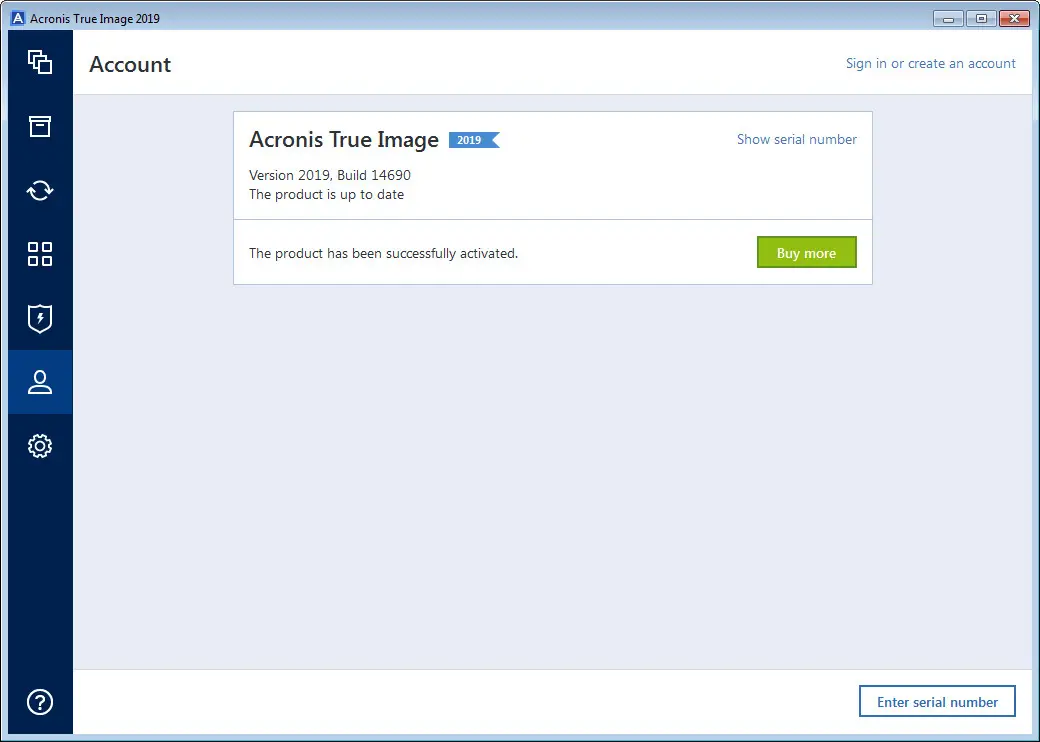Click the Enter serial number button
1040x742 pixels.
pos(937,702)
